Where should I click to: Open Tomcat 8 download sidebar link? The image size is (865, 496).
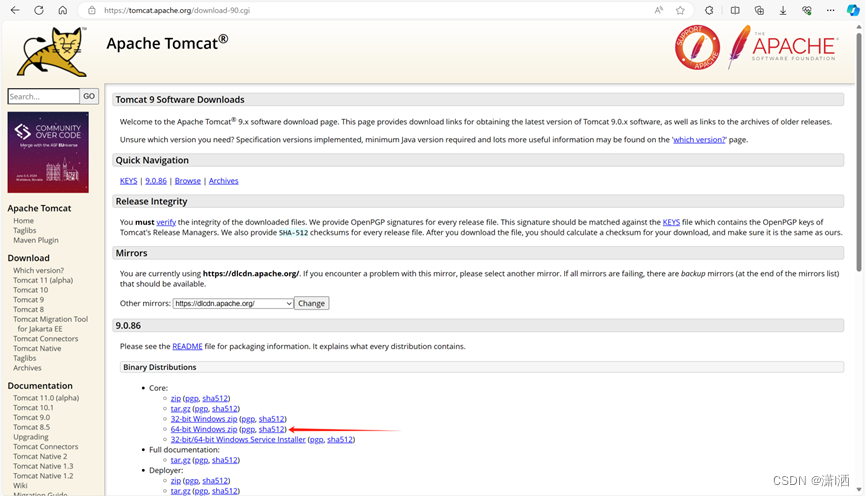28,310
